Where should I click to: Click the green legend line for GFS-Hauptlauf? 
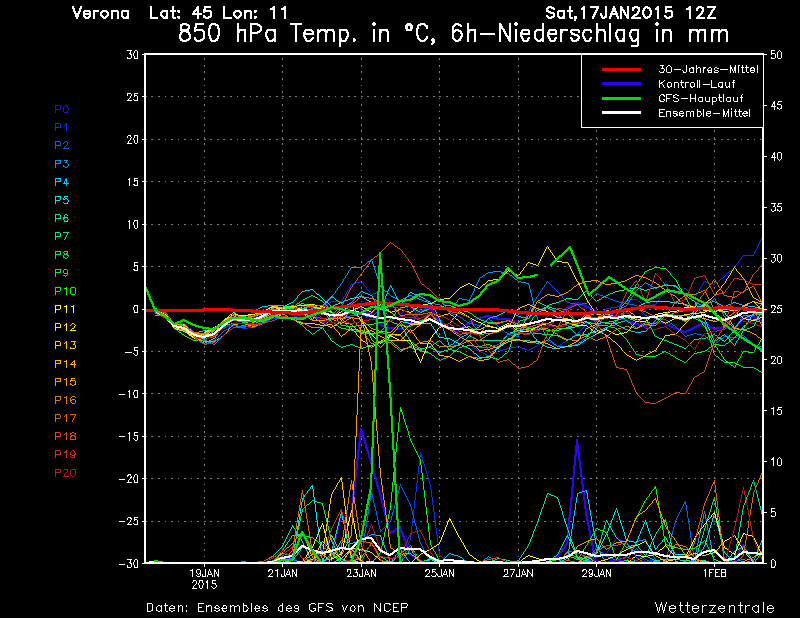(x=621, y=98)
